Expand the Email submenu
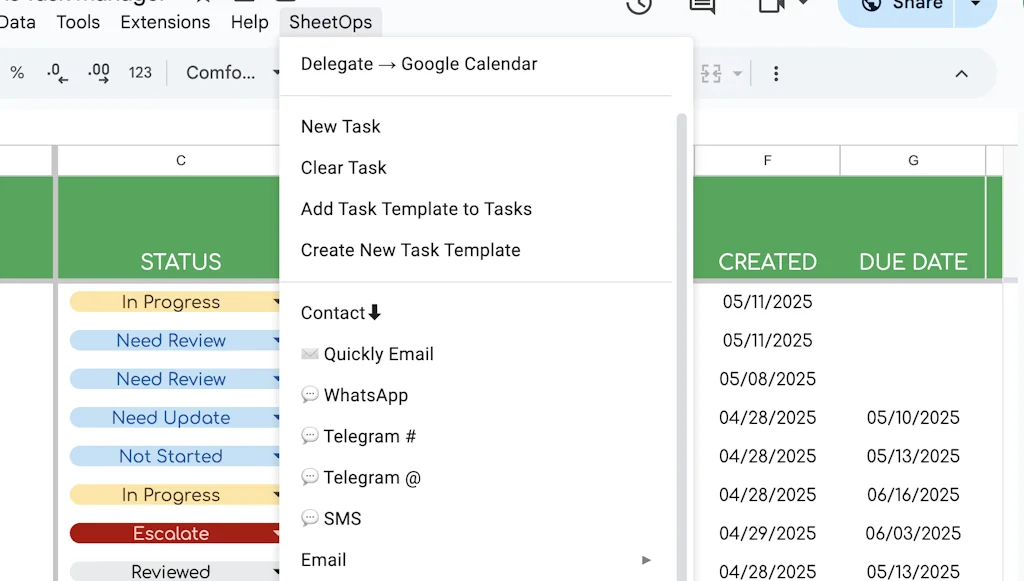 tap(646, 560)
